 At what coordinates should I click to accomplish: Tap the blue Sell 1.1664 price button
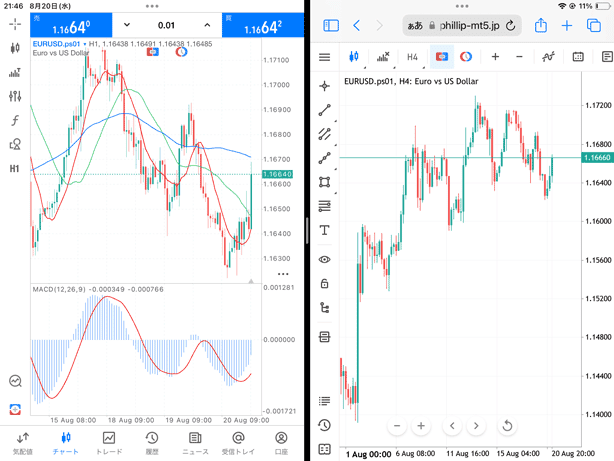tap(71, 25)
